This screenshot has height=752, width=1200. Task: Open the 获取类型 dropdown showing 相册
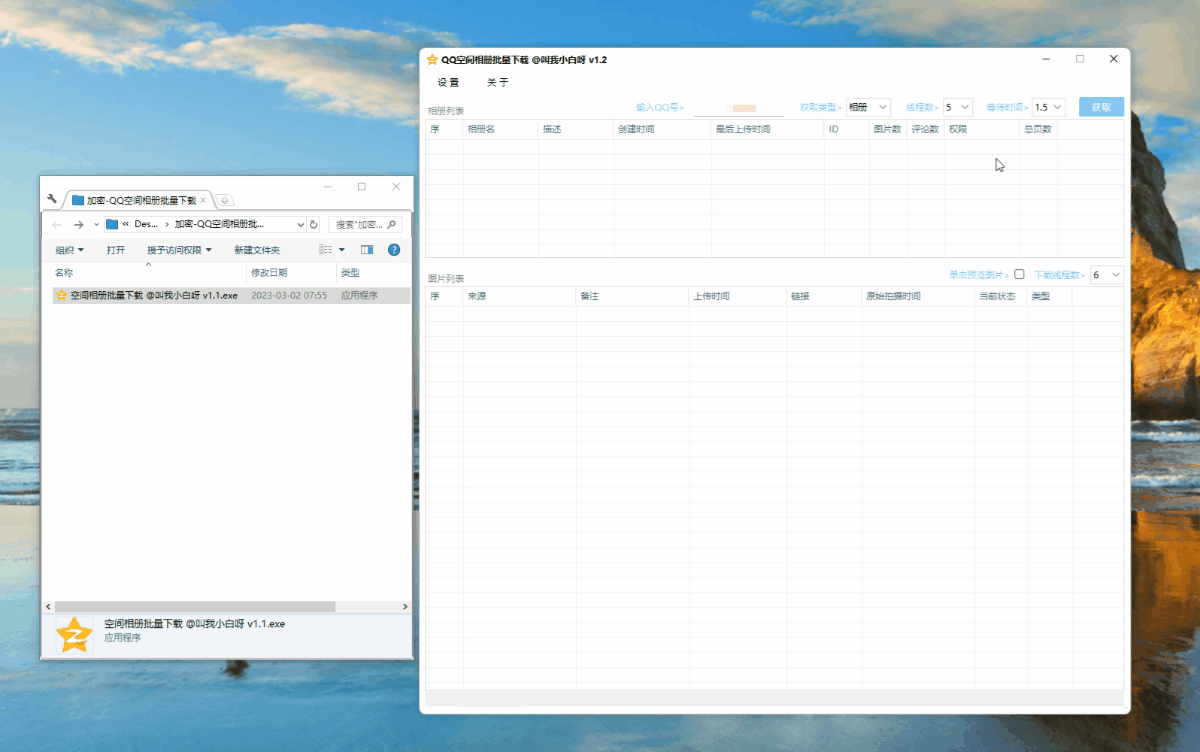(867, 107)
